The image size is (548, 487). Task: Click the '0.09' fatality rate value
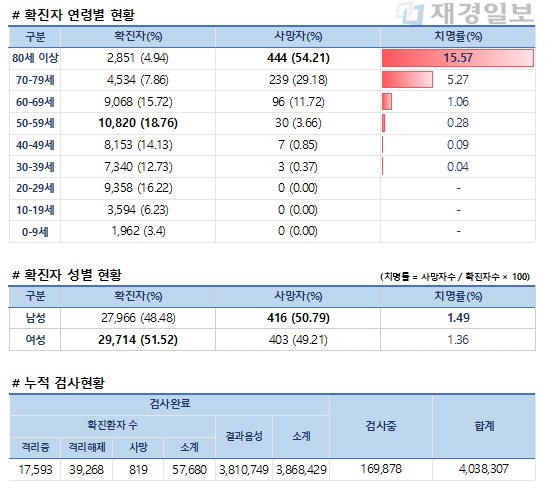458,145
